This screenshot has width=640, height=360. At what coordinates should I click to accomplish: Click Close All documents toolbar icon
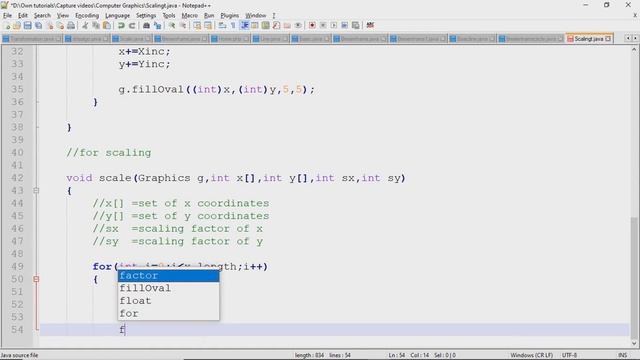[x=60, y=25]
